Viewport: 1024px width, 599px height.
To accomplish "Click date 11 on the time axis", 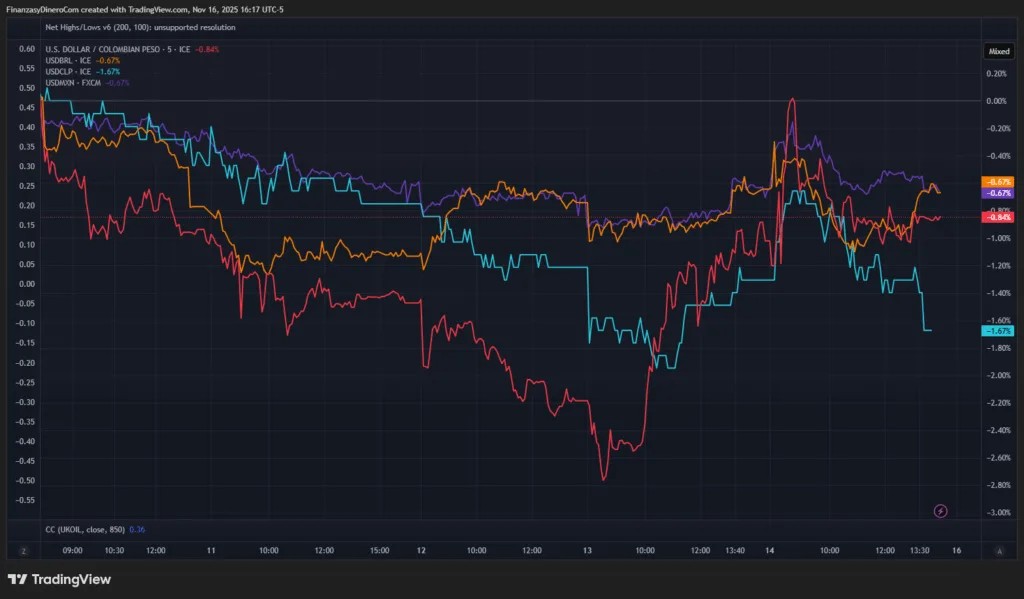I will point(211,550).
